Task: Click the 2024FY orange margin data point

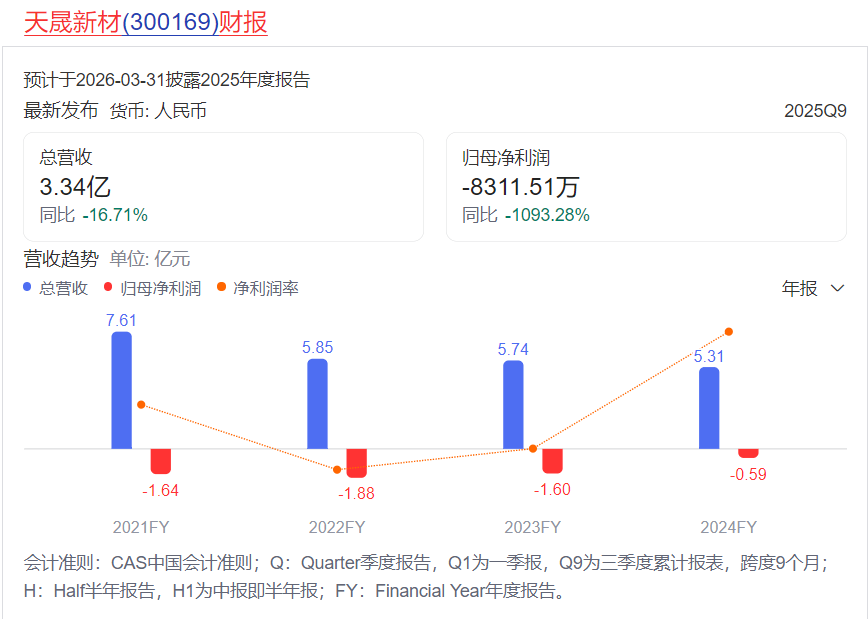Action: coord(729,332)
